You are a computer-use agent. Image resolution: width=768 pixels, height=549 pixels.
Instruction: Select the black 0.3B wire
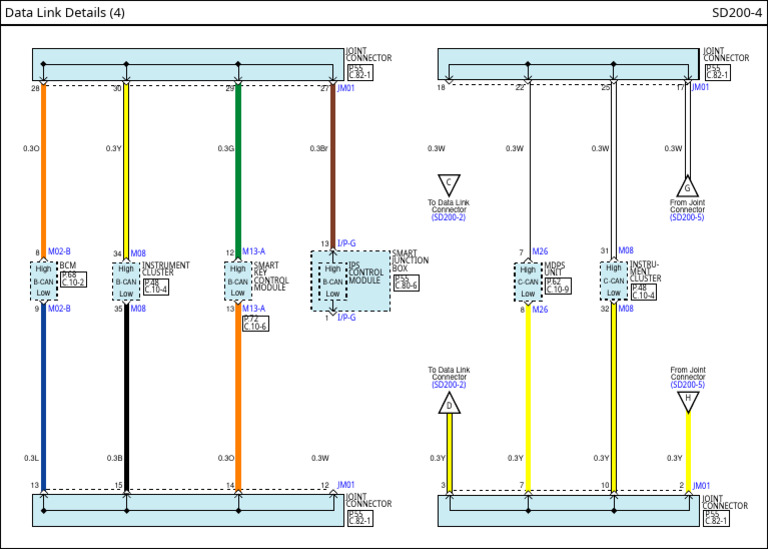(x=126, y=397)
